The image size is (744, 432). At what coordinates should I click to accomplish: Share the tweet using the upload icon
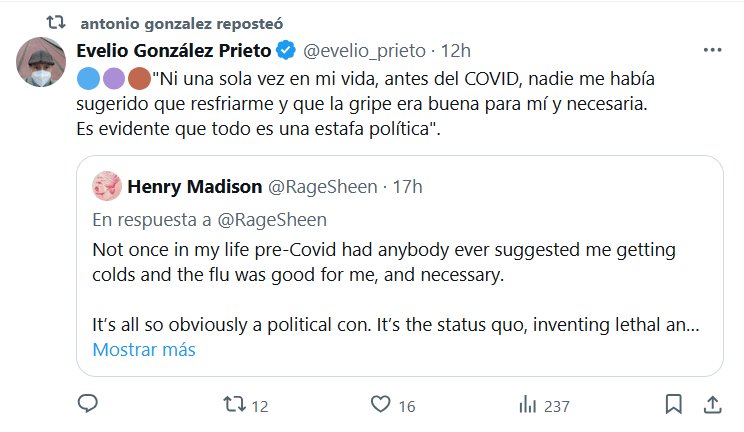[x=712, y=405]
